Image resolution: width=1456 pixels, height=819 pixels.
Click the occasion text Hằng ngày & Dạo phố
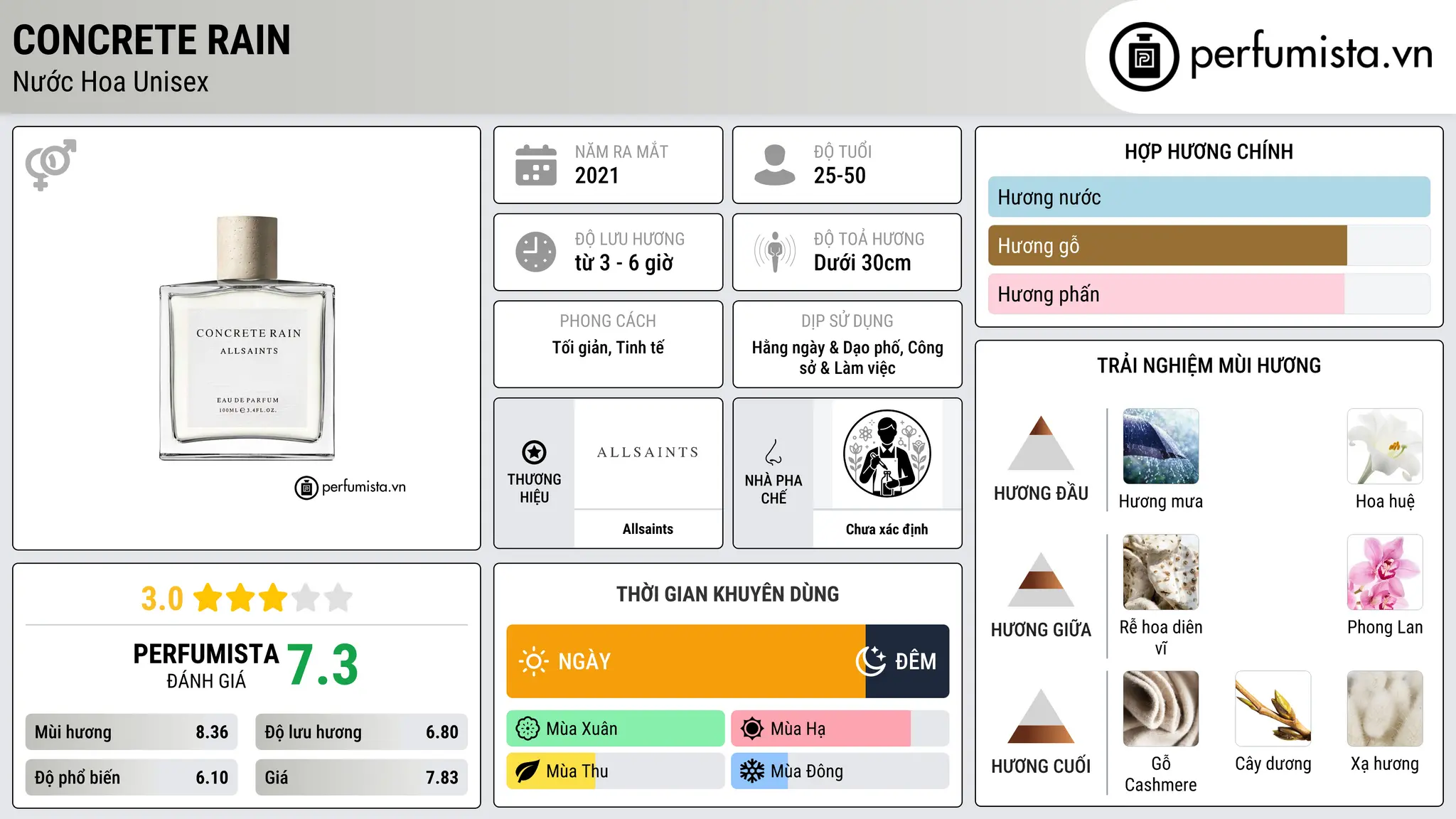[x=827, y=348]
